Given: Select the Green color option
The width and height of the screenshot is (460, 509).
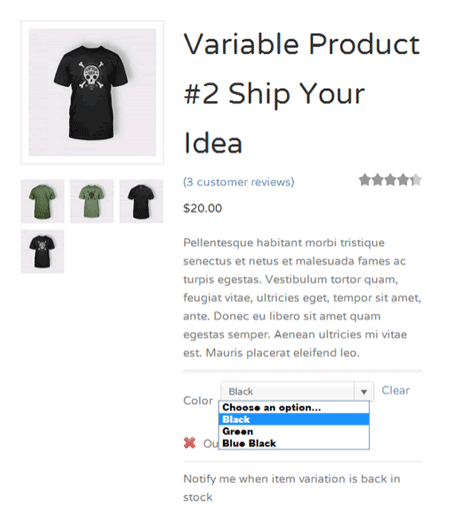Looking at the screenshot, I should (294, 431).
